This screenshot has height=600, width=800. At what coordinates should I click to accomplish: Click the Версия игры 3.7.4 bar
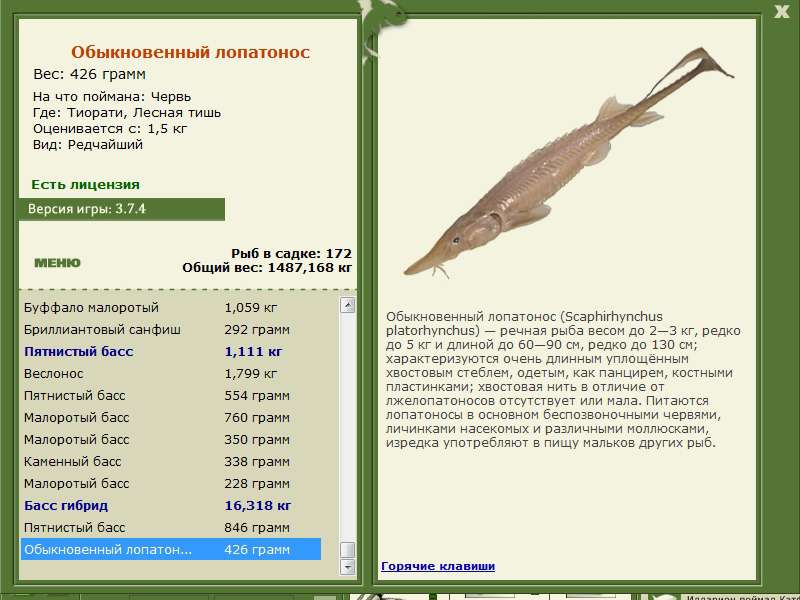pyautogui.click(x=121, y=209)
